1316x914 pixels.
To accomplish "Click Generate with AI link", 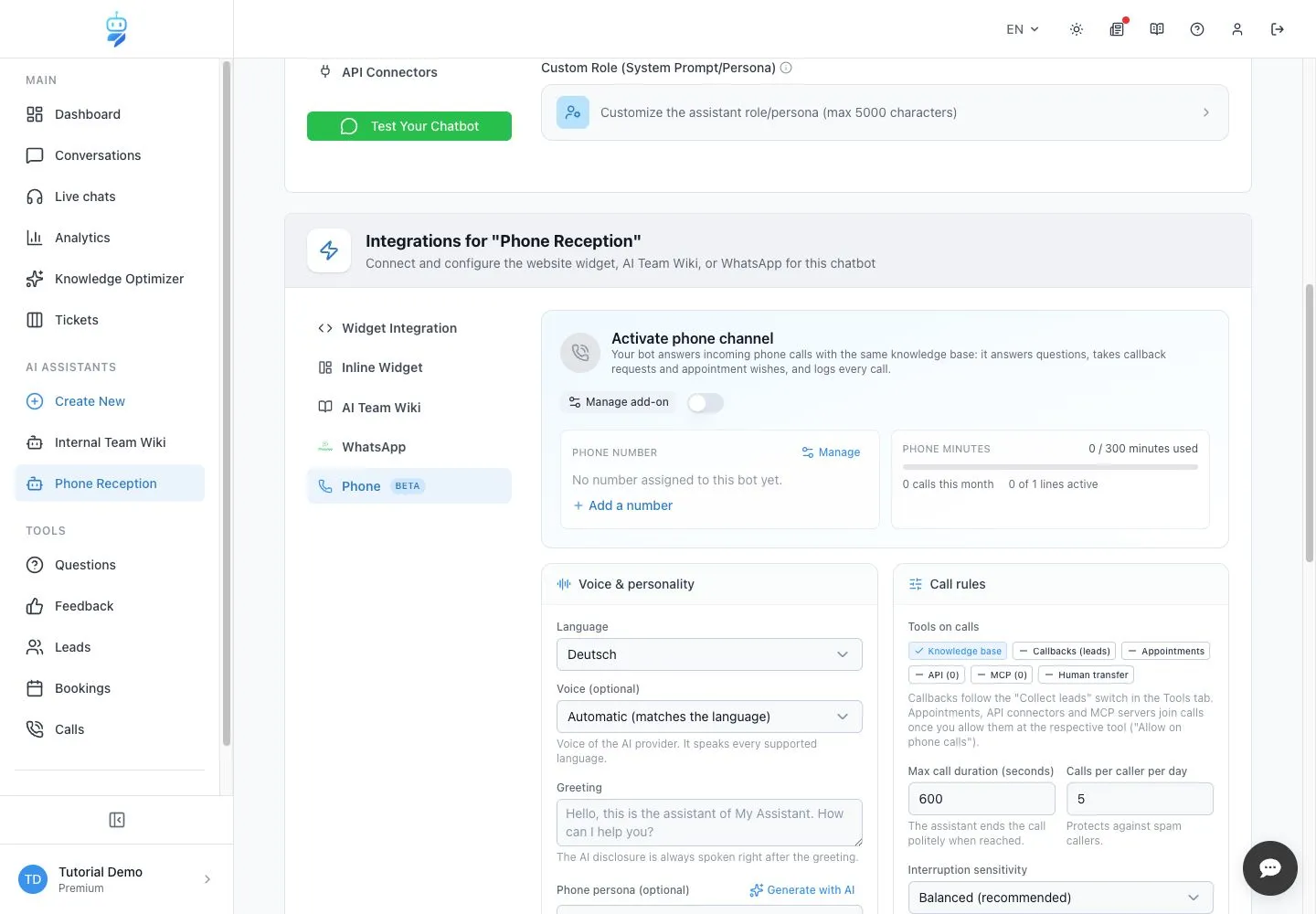I will [802, 890].
